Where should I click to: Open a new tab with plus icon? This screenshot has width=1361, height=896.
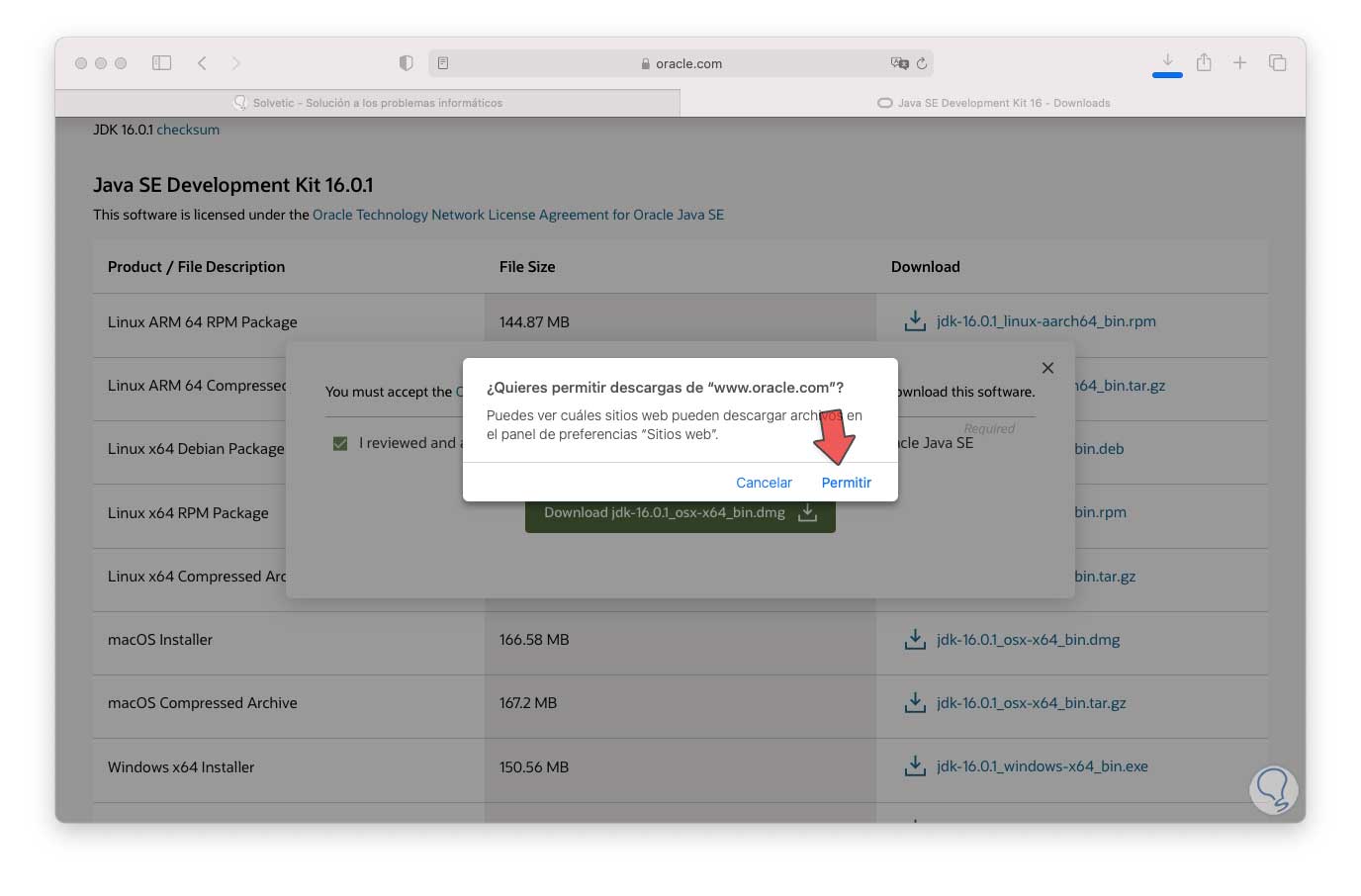[x=1239, y=62]
